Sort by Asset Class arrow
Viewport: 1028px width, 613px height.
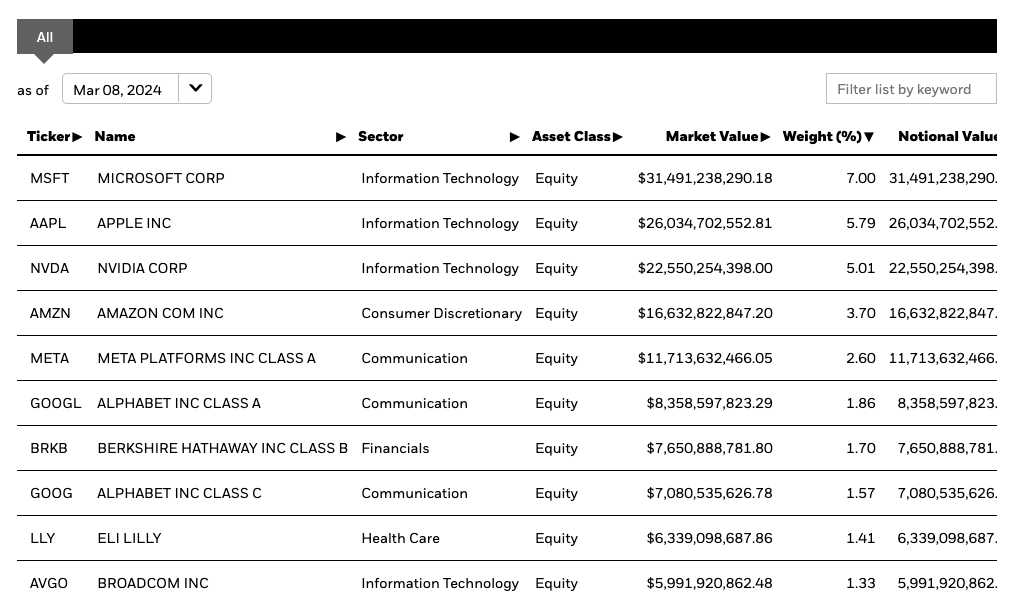[618, 137]
